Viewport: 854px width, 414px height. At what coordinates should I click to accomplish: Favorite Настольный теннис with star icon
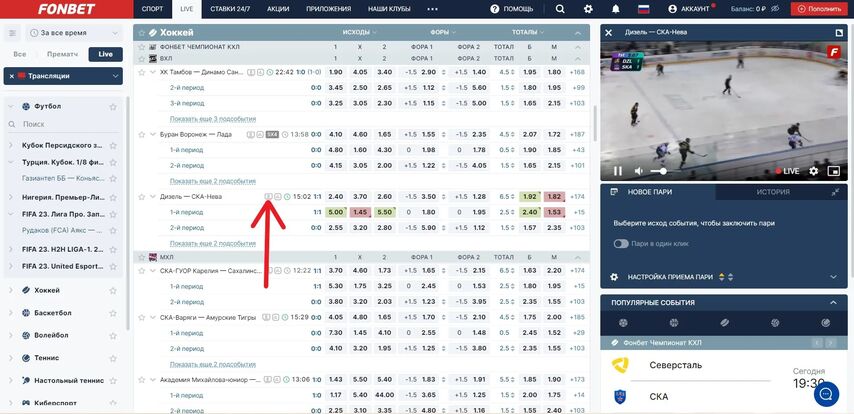click(x=113, y=381)
